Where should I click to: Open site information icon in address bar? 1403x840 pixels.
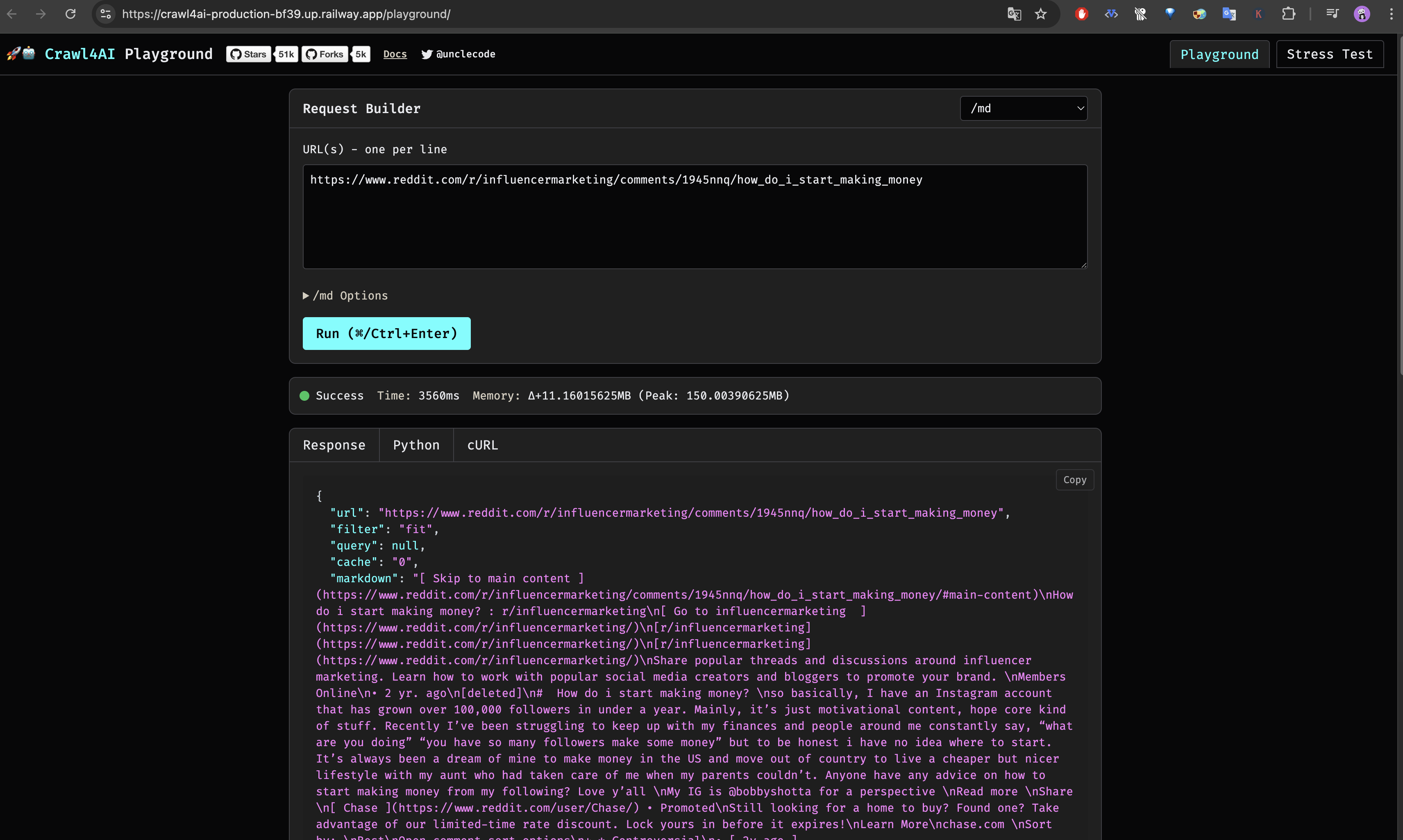coord(106,14)
